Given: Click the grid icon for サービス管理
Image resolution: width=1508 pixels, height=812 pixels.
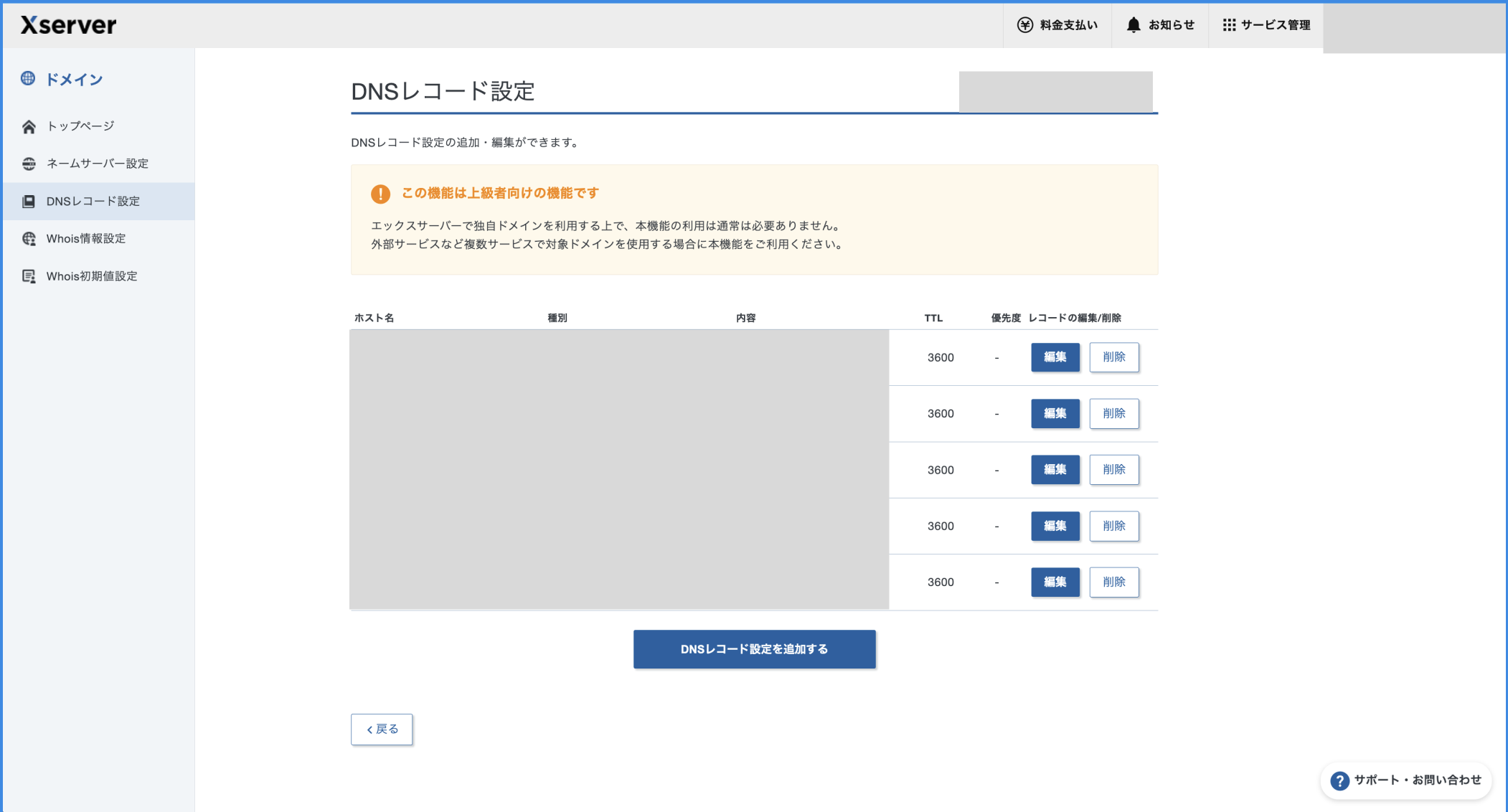Looking at the screenshot, I should 1228,24.
